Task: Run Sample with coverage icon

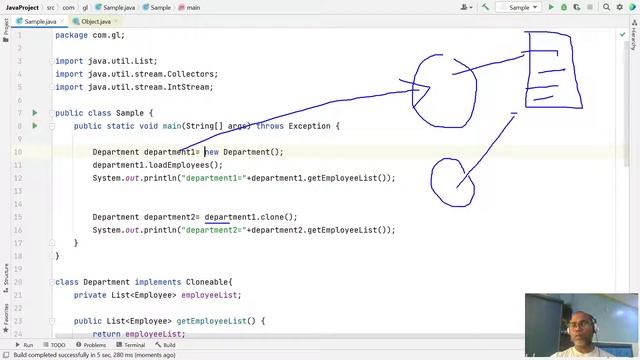Action: point(577,7)
